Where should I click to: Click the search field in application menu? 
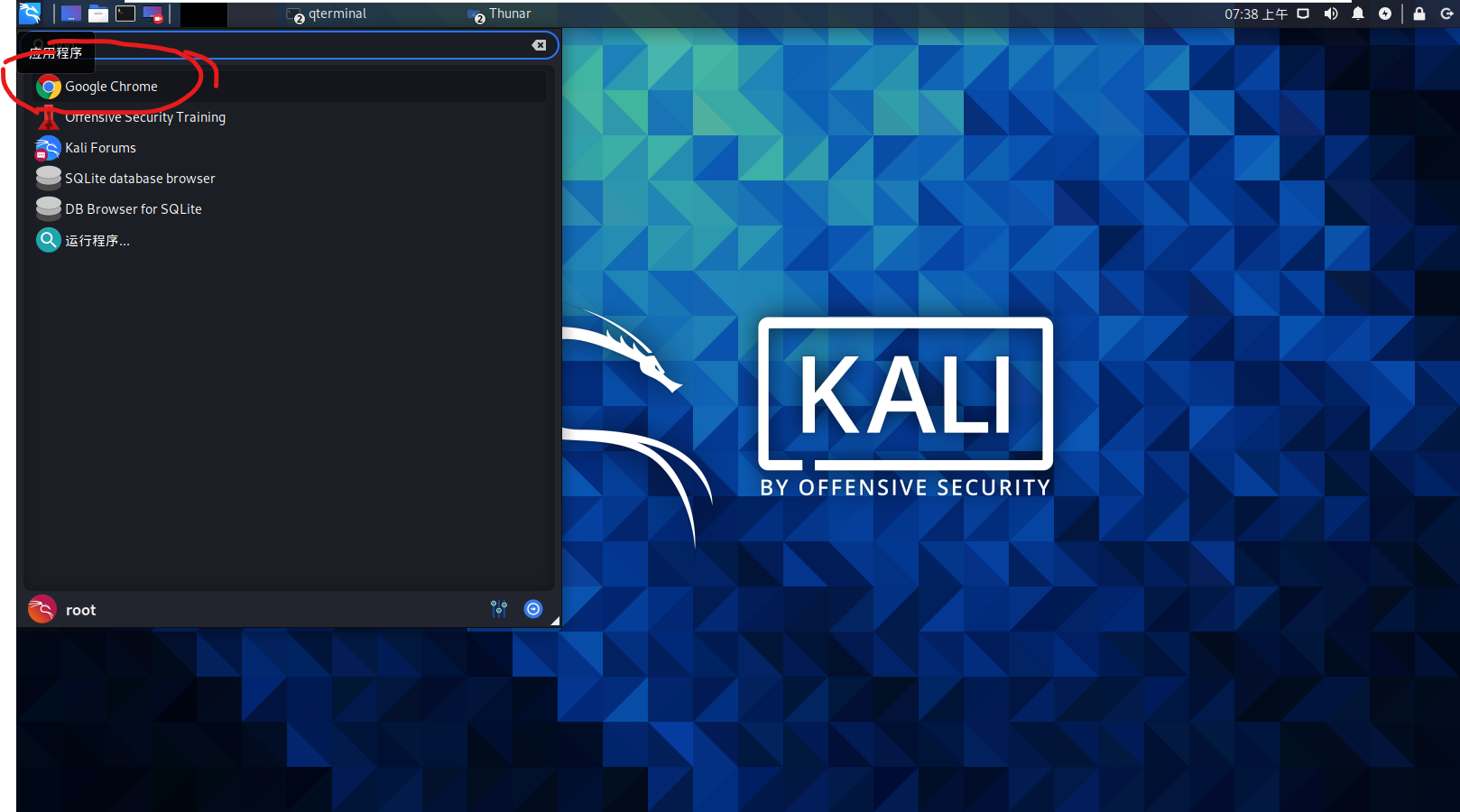click(x=289, y=44)
